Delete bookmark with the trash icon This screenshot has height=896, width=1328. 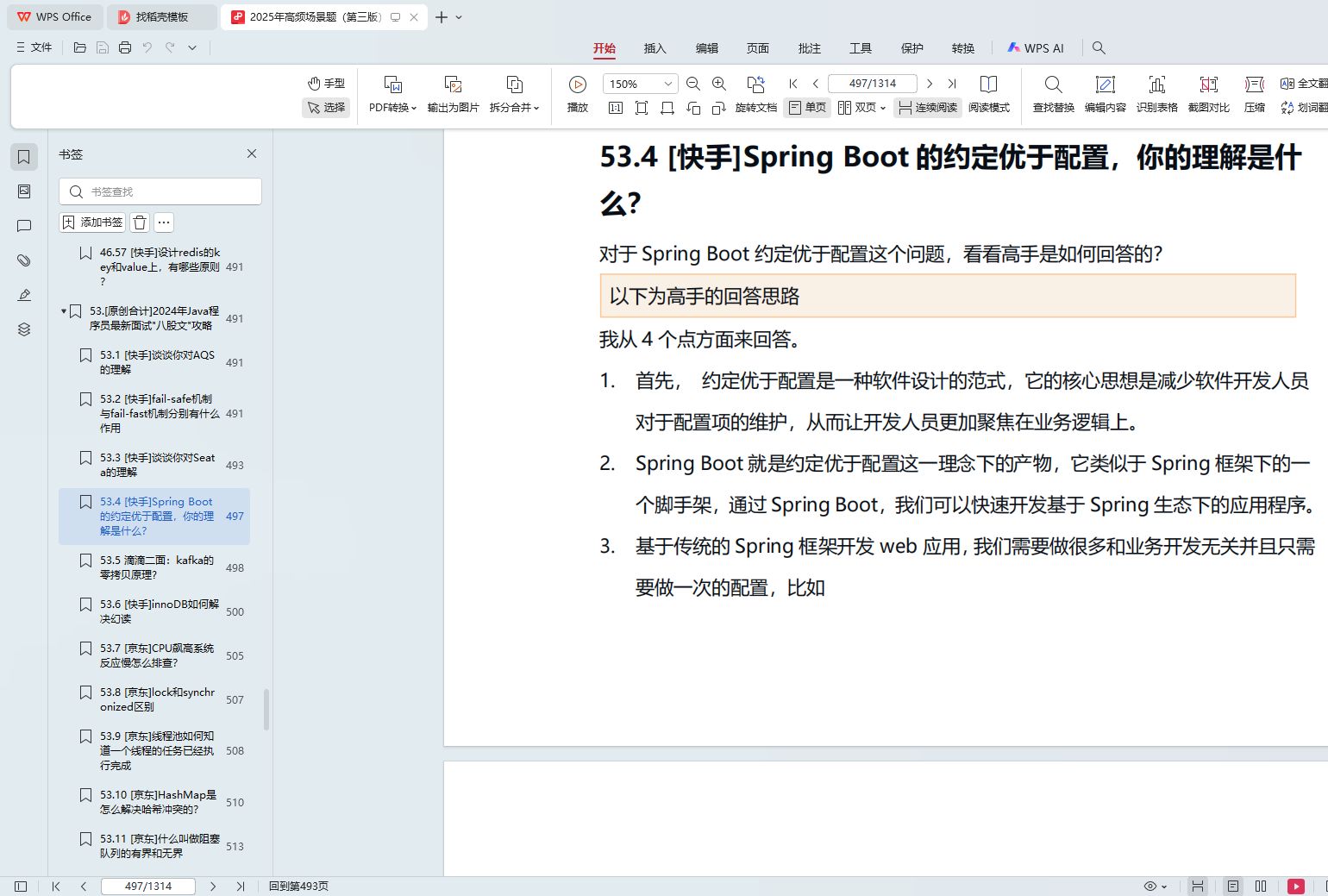(140, 222)
